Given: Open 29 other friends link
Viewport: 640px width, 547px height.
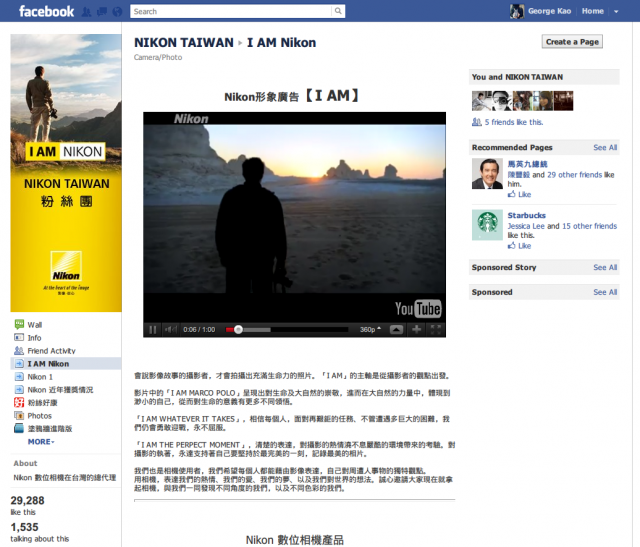Looking at the screenshot, I should [575, 175].
